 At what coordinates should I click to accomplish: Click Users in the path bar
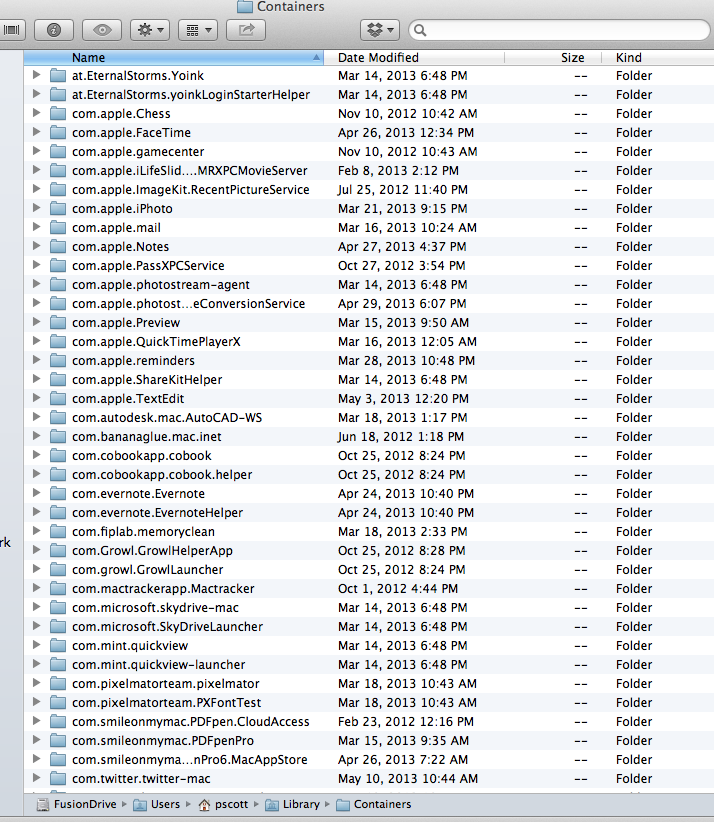157,804
